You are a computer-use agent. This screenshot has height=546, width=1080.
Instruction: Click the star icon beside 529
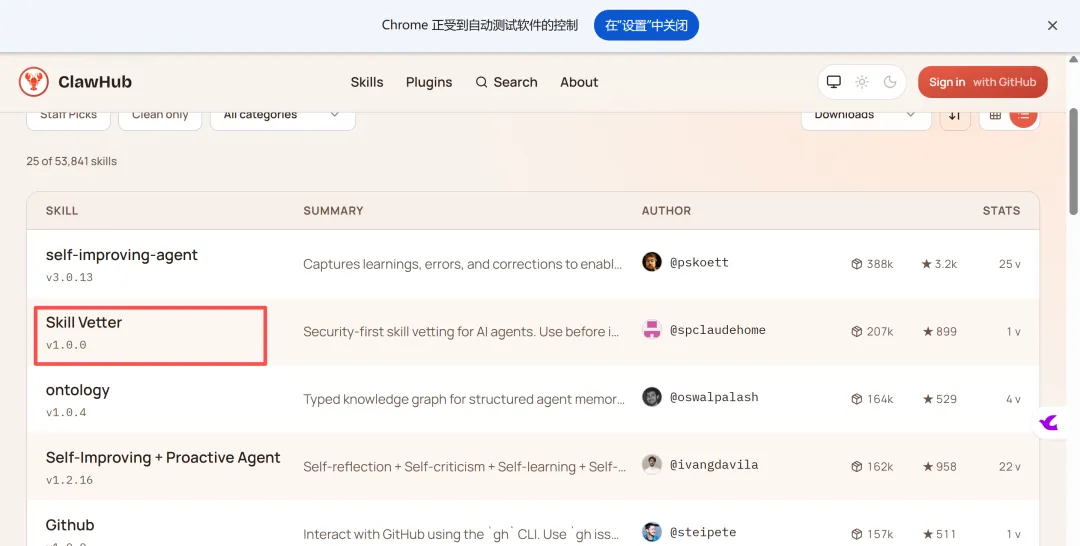(x=926, y=399)
